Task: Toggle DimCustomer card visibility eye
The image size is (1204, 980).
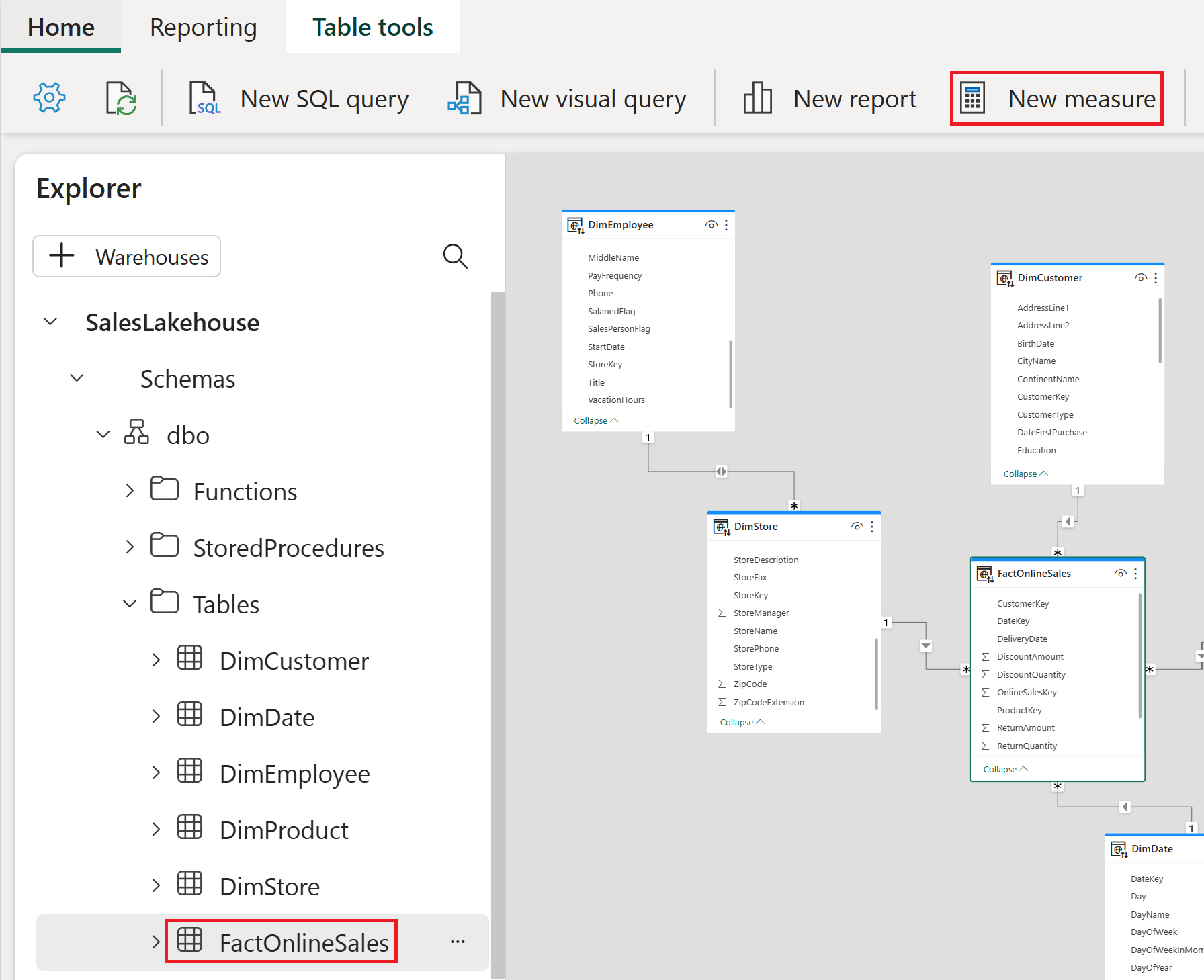Action: point(1140,278)
